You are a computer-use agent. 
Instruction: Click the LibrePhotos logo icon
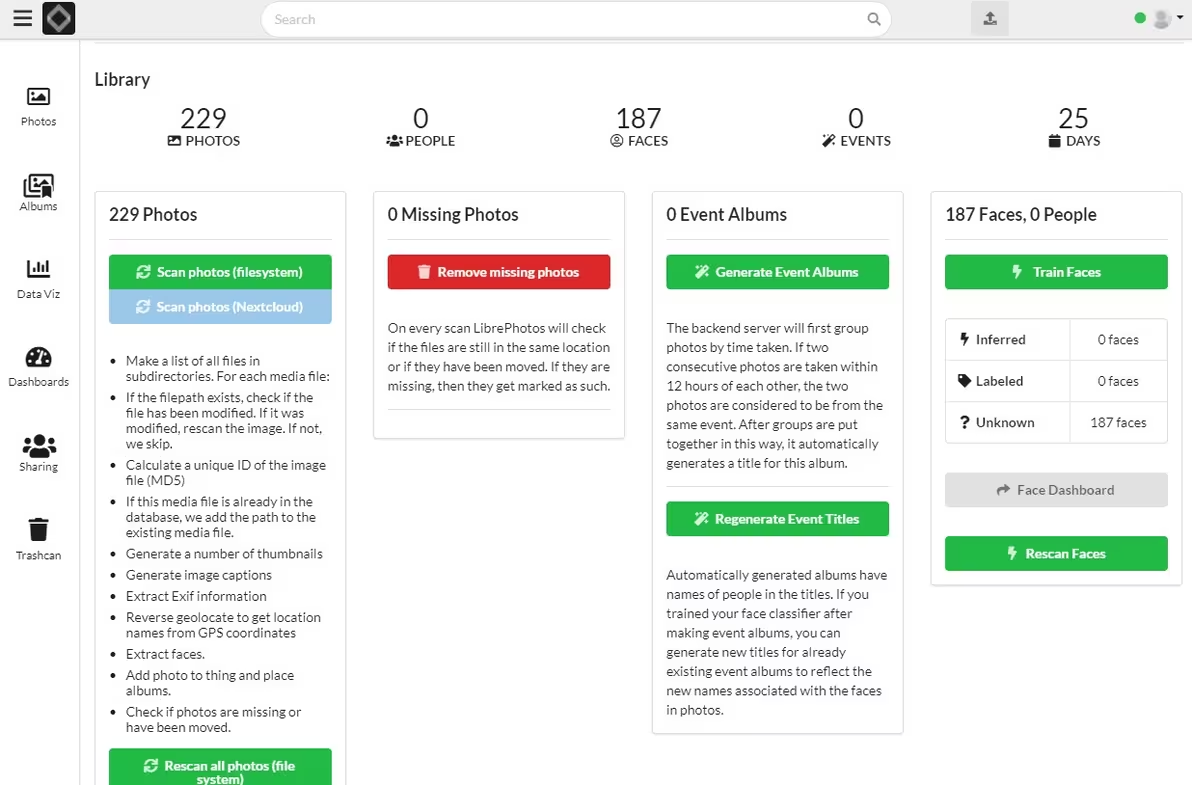point(59,19)
